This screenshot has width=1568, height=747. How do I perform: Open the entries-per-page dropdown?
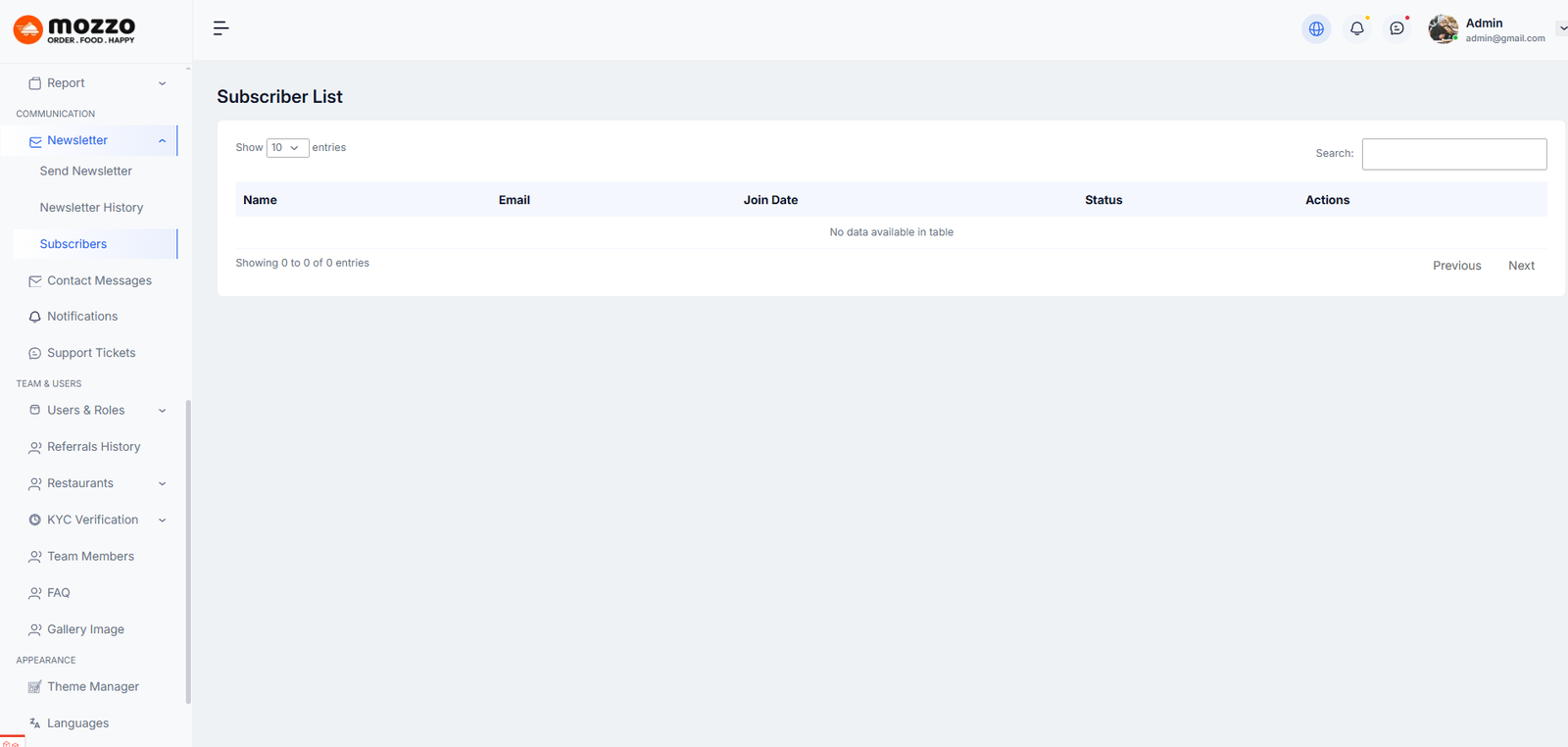point(287,148)
